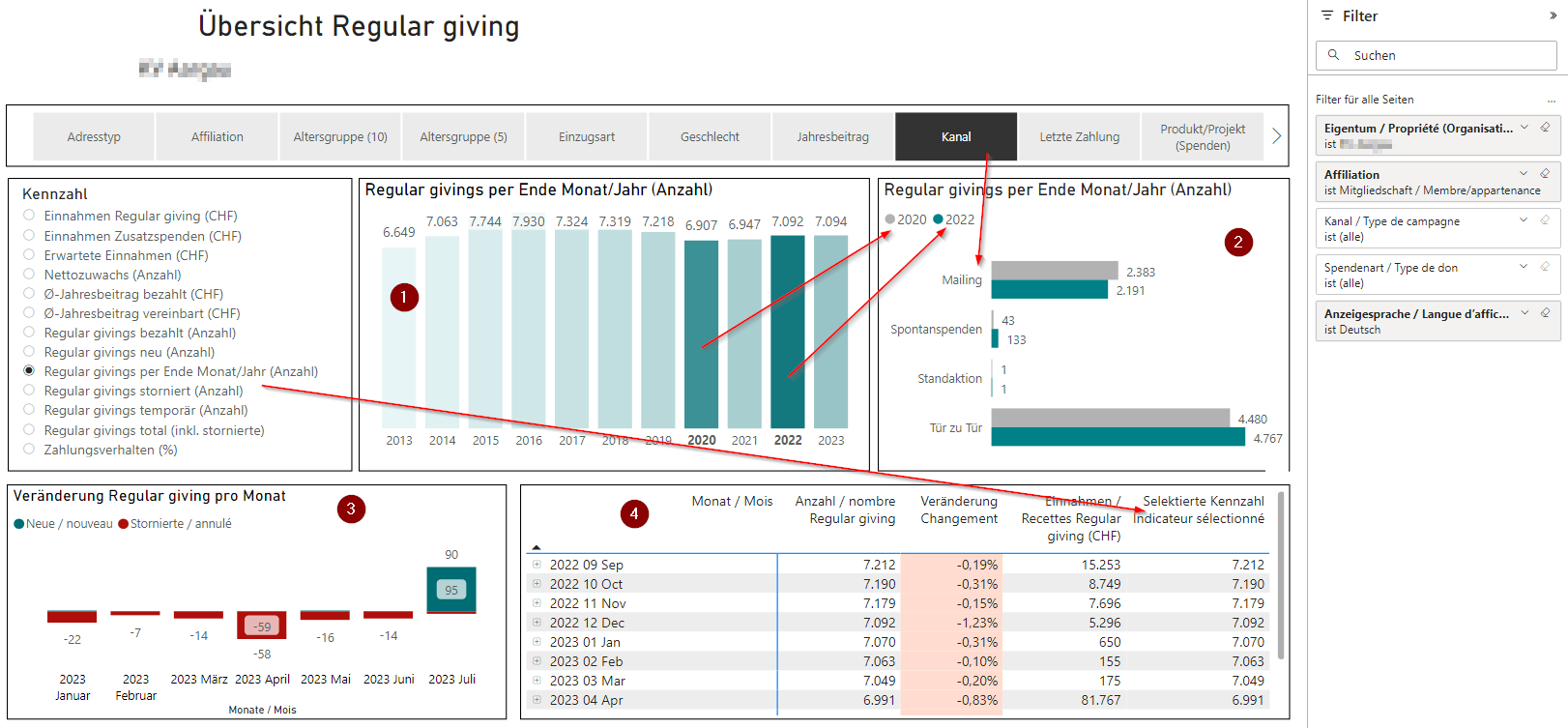
Task: Select Tür zu Tür 2022 bar (4.767)
Action: click(x=1118, y=437)
